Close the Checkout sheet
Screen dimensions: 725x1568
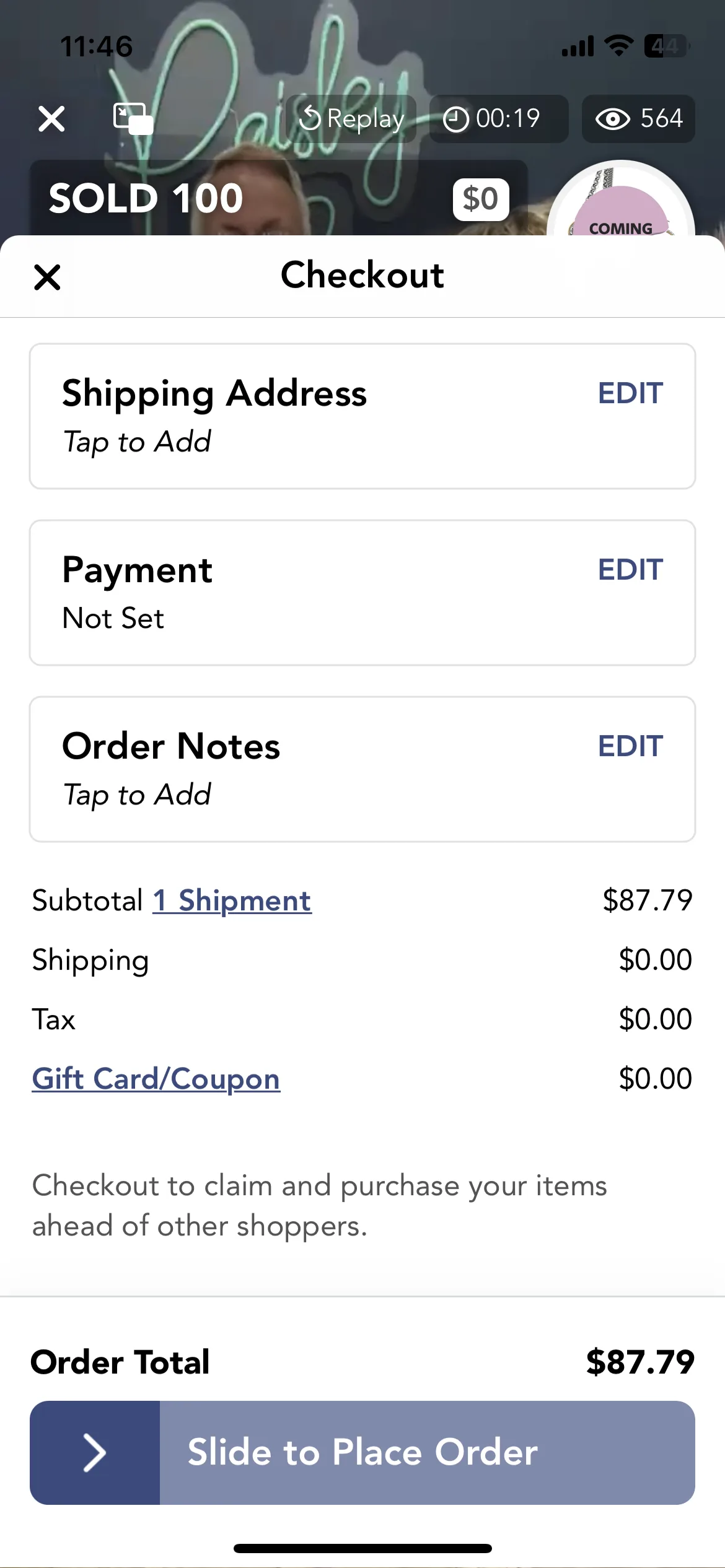[x=47, y=277]
